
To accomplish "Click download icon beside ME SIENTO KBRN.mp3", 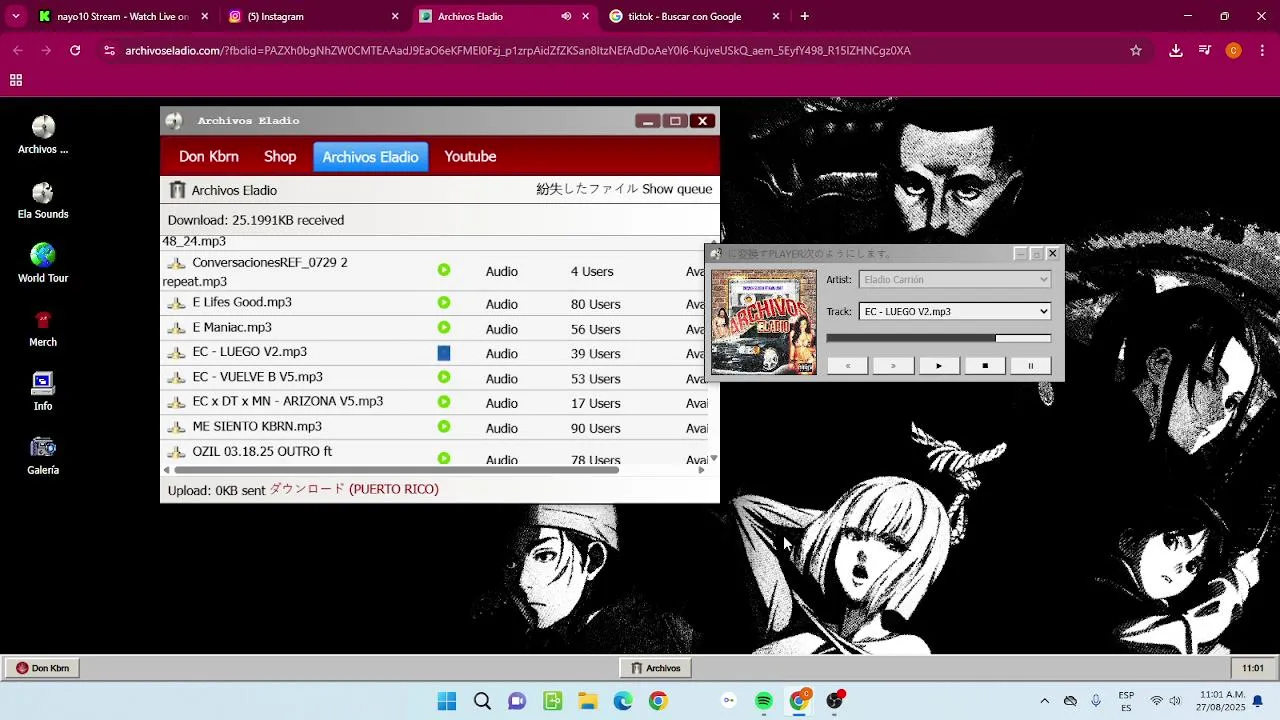I will click(x=176, y=427).
